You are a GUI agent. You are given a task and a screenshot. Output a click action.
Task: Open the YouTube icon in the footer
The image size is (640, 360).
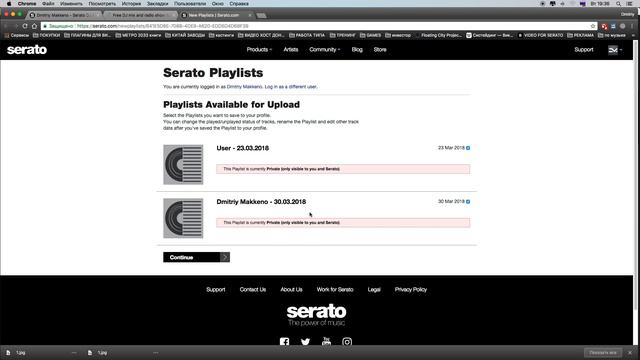326,341
